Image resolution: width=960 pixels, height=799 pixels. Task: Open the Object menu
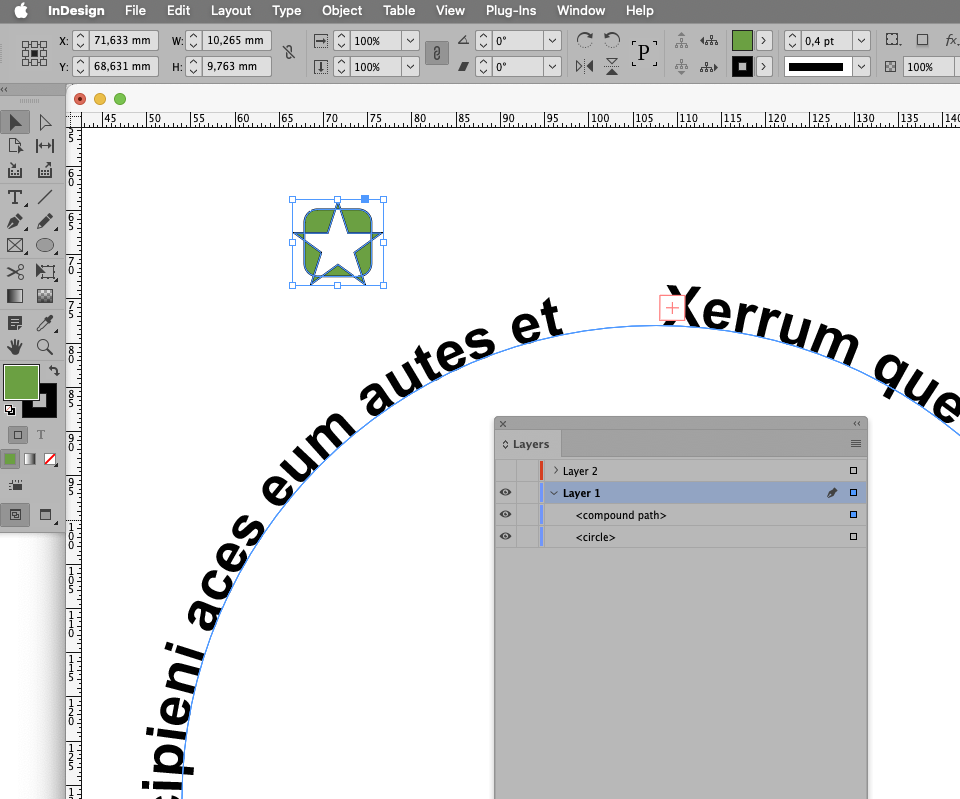[341, 11]
